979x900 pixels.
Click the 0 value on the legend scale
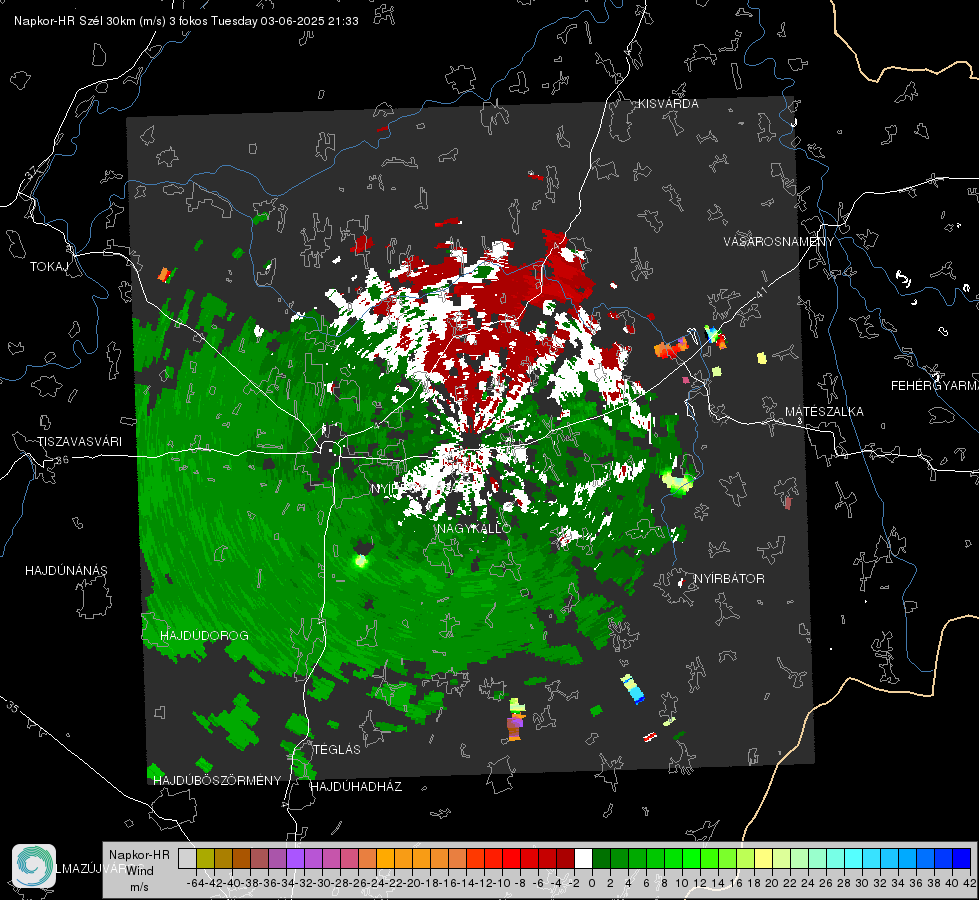point(592,883)
